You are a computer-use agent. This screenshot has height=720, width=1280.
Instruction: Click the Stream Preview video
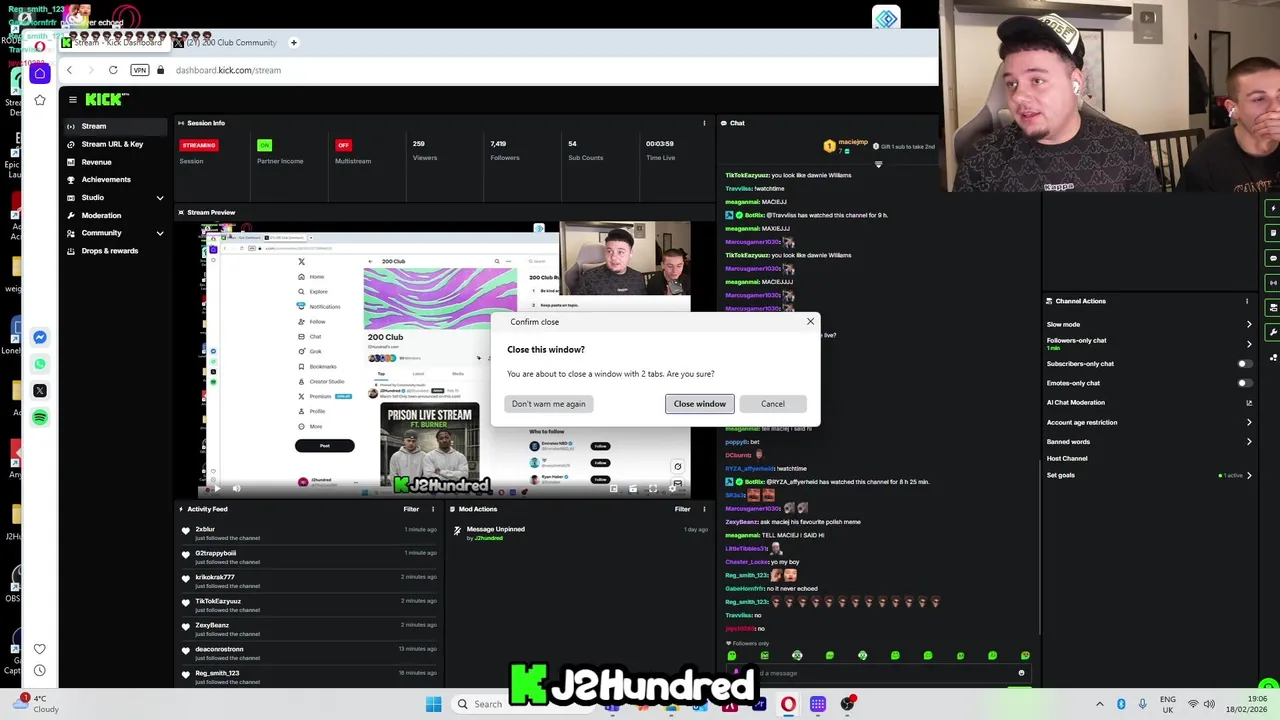(445, 358)
